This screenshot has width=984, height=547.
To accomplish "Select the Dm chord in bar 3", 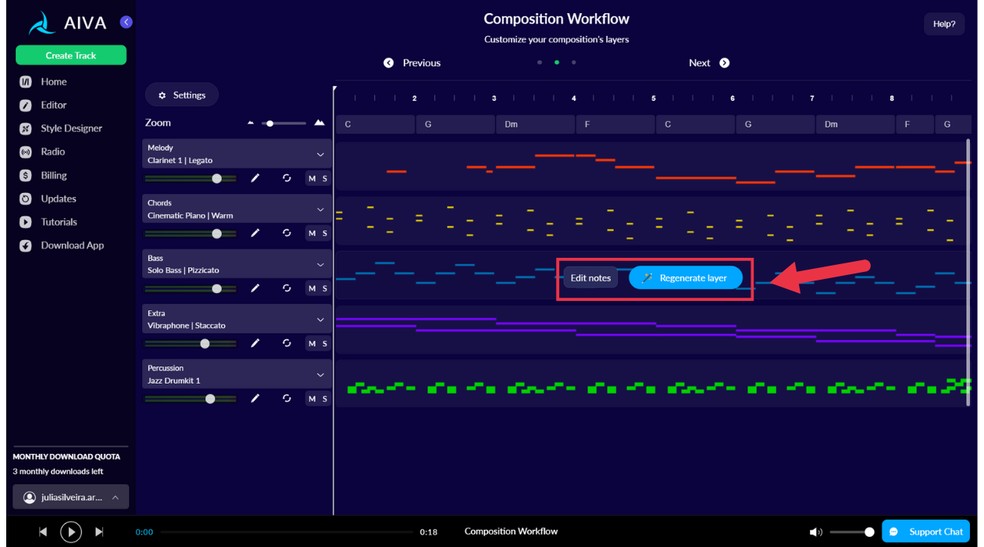I will (x=535, y=124).
